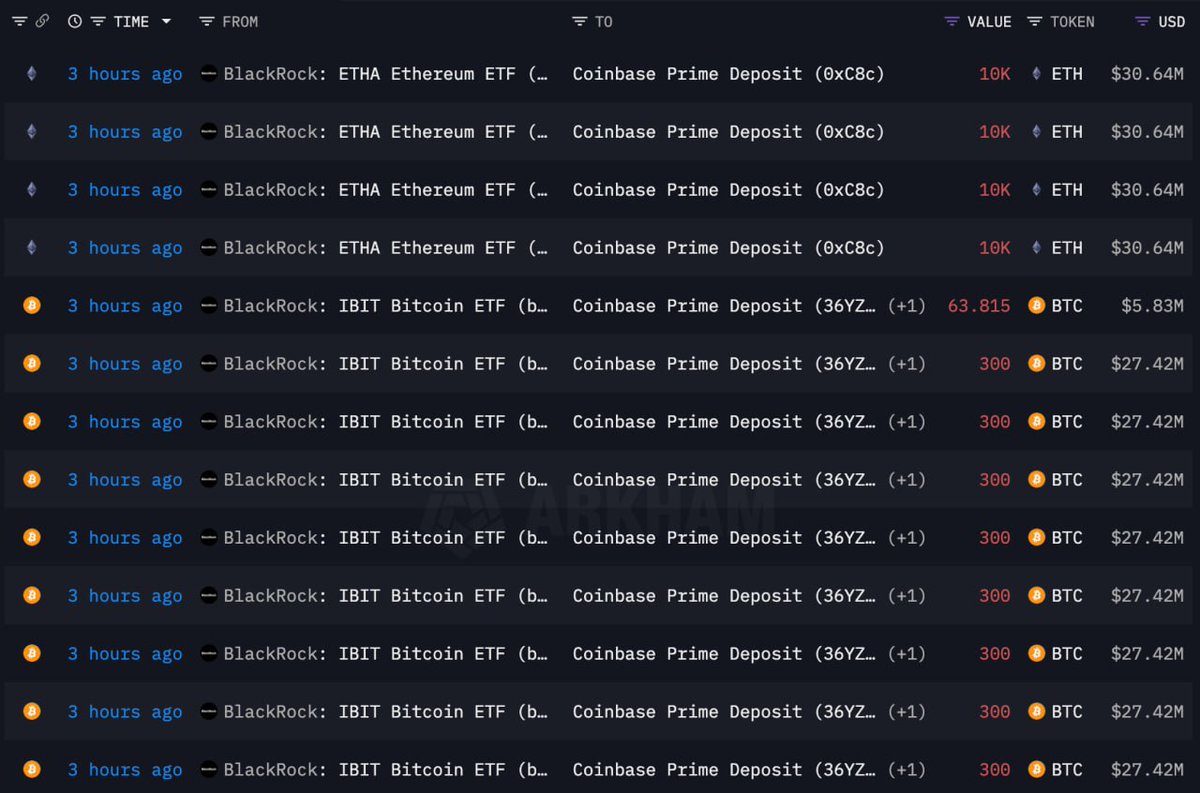
Task: Click the leftmost filter icon in the header
Action: tap(19, 21)
